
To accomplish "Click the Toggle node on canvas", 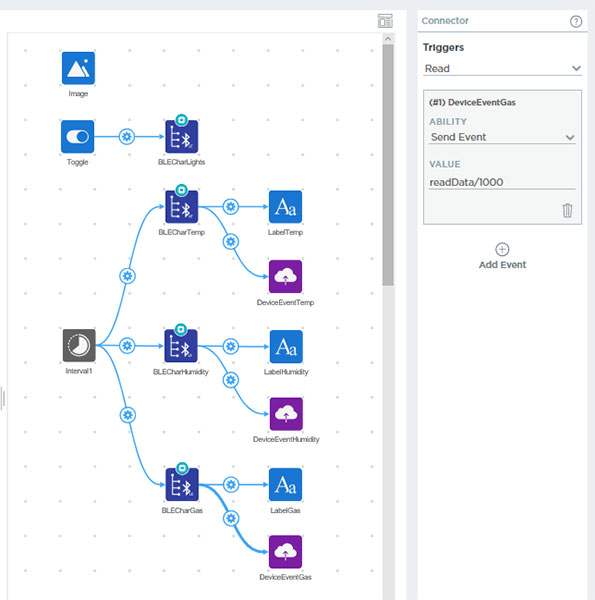I will tap(77, 137).
